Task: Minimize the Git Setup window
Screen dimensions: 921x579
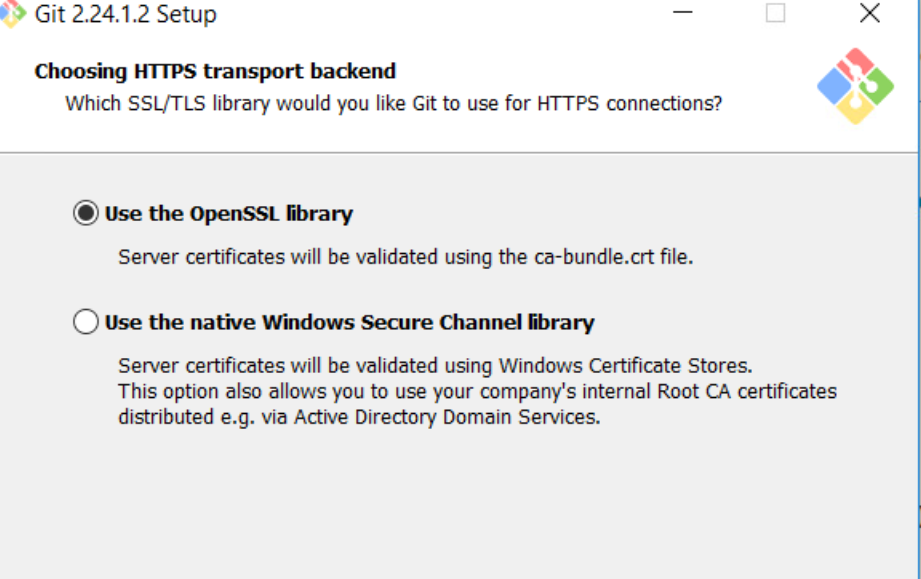Action: (x=683, y=14)
